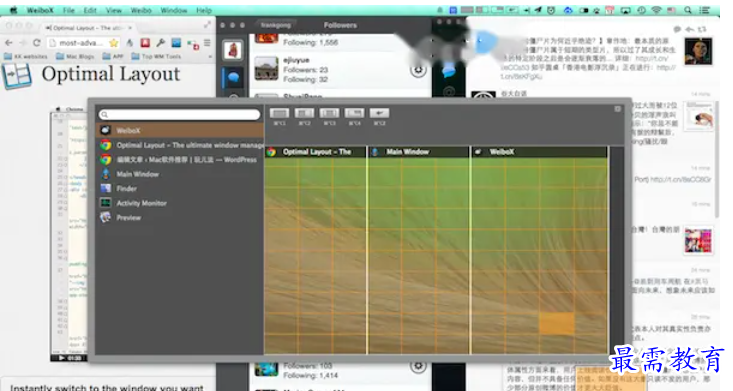Select Preview in the window list
Screen dimensions: 733x391
(180, 217)
